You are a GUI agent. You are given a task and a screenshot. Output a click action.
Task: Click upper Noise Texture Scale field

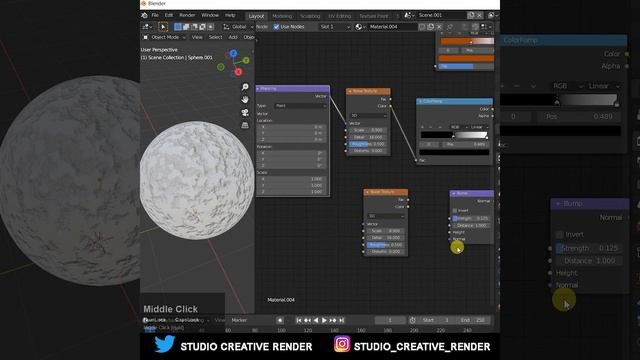click(x=368, y=130)
